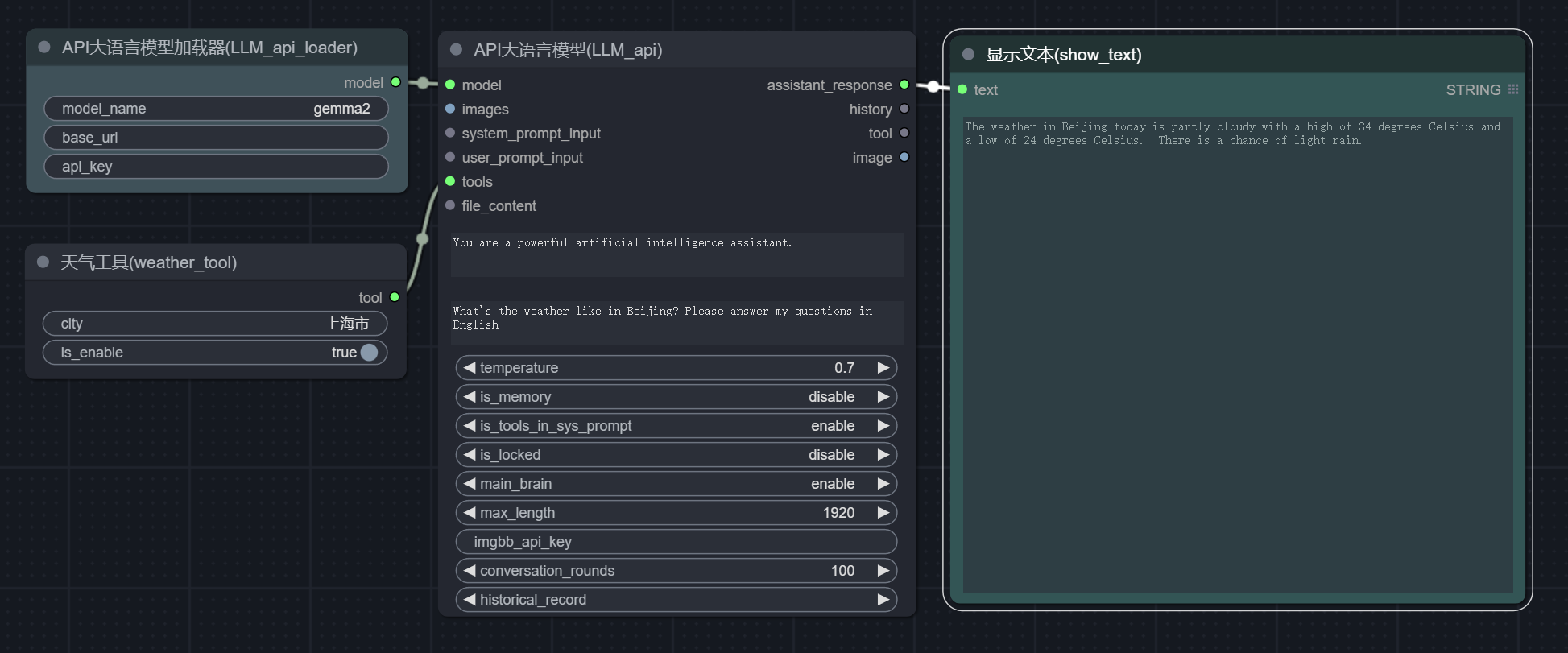Click the LLM_api node collapse dot
Image resolution: width=1568 pixels, height=653 pixels.
click(456, 50)
